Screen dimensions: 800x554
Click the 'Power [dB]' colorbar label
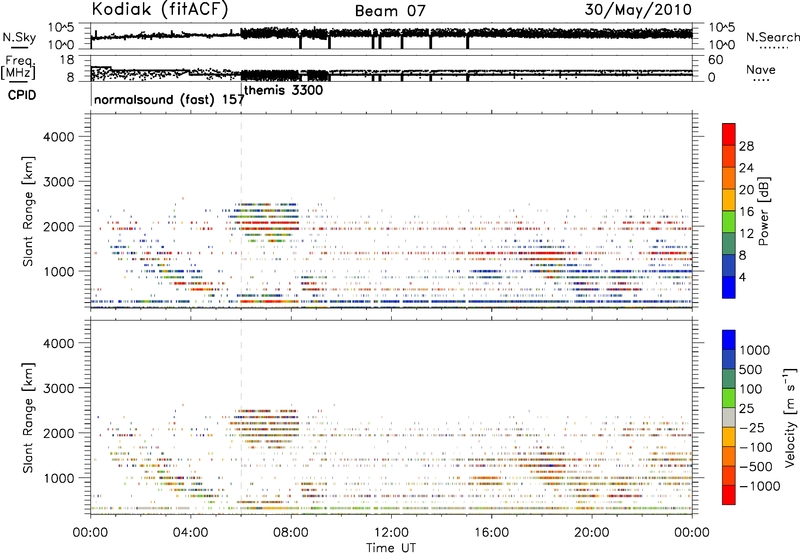(x=763, y=211)
